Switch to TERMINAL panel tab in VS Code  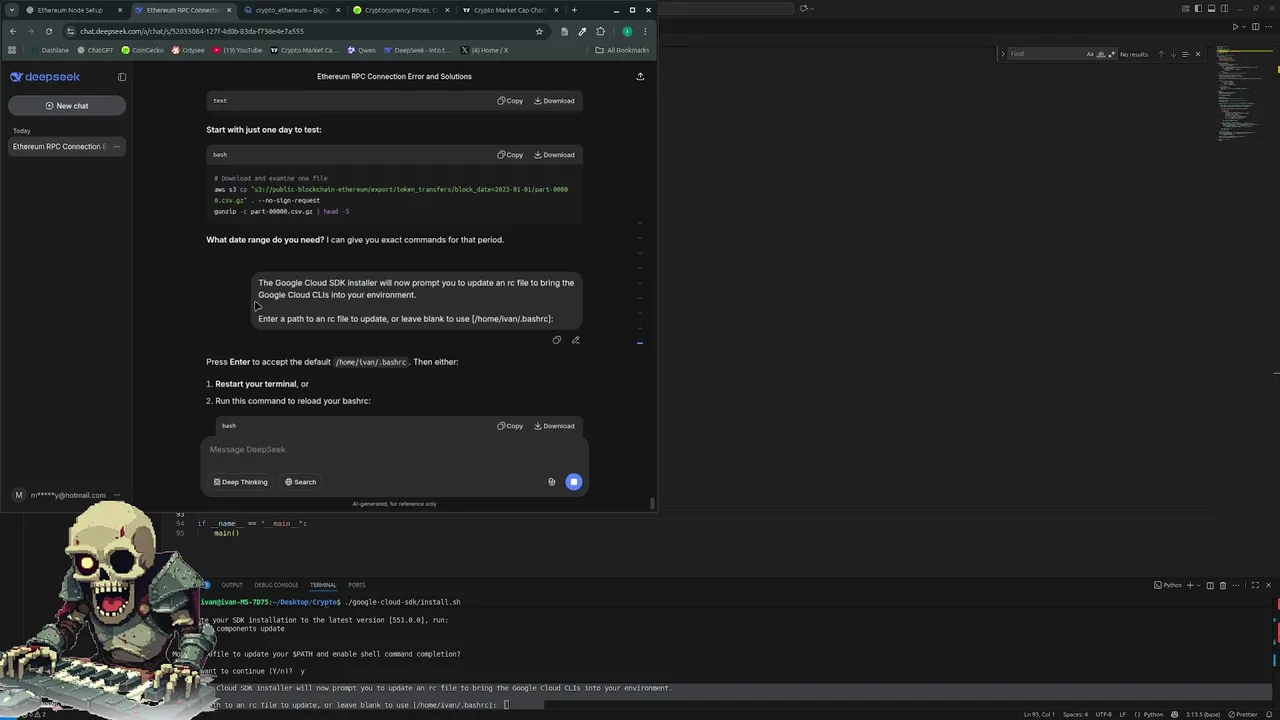tap(323, 585)
